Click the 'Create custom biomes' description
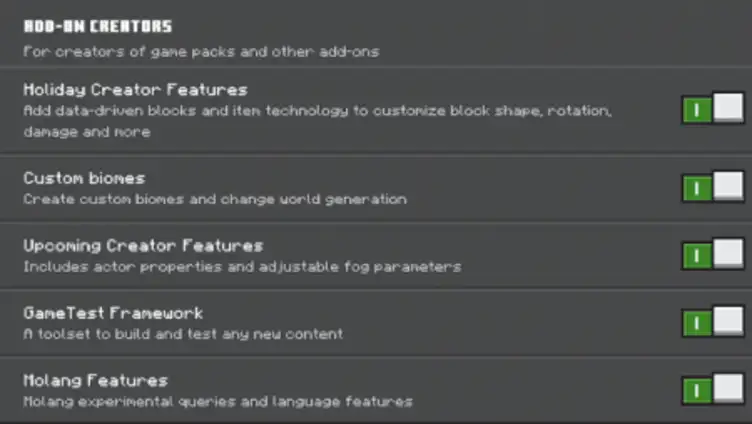 point(215,199)
